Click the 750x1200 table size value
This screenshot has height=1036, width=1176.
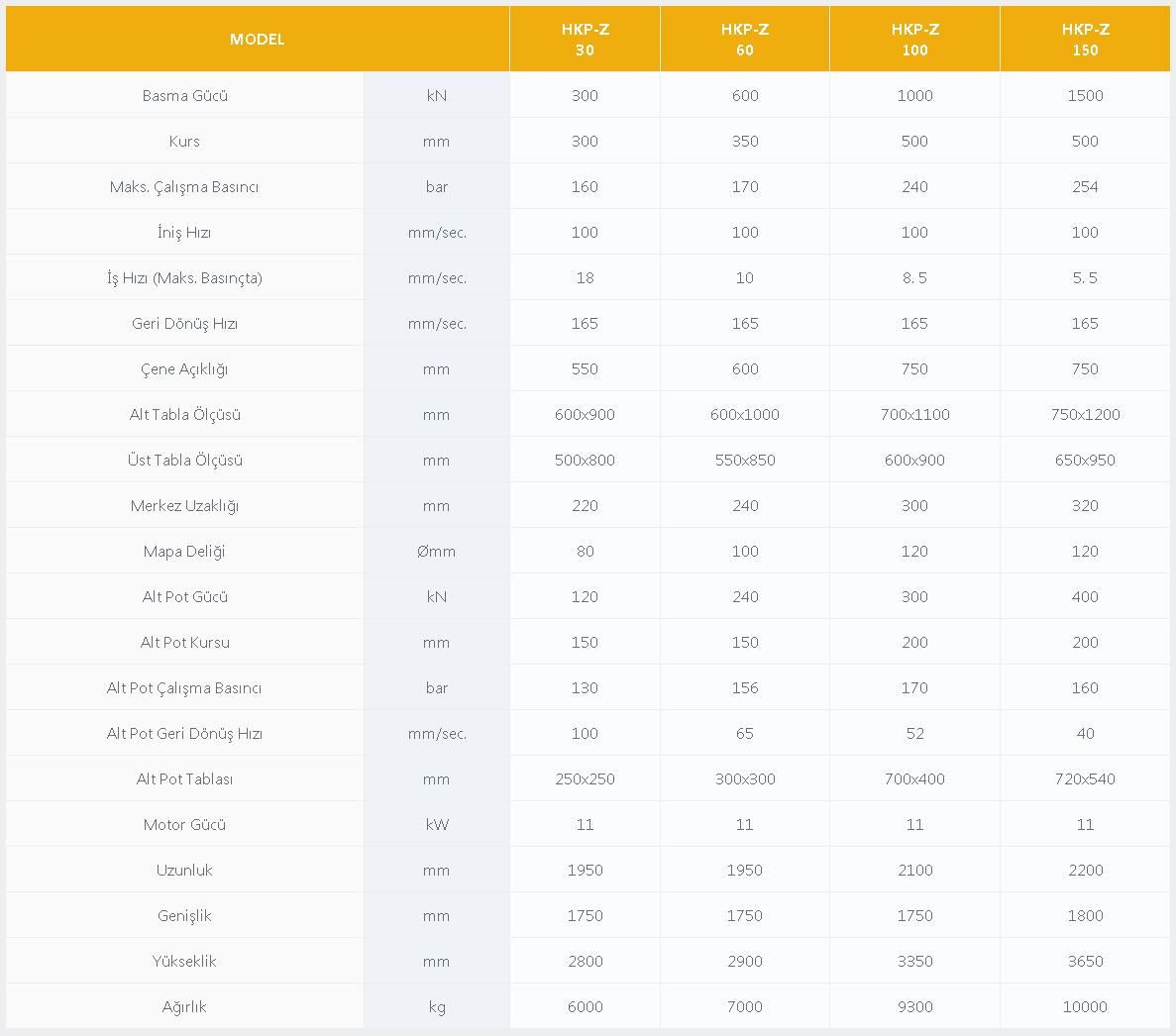click(x=1085, y=415)
